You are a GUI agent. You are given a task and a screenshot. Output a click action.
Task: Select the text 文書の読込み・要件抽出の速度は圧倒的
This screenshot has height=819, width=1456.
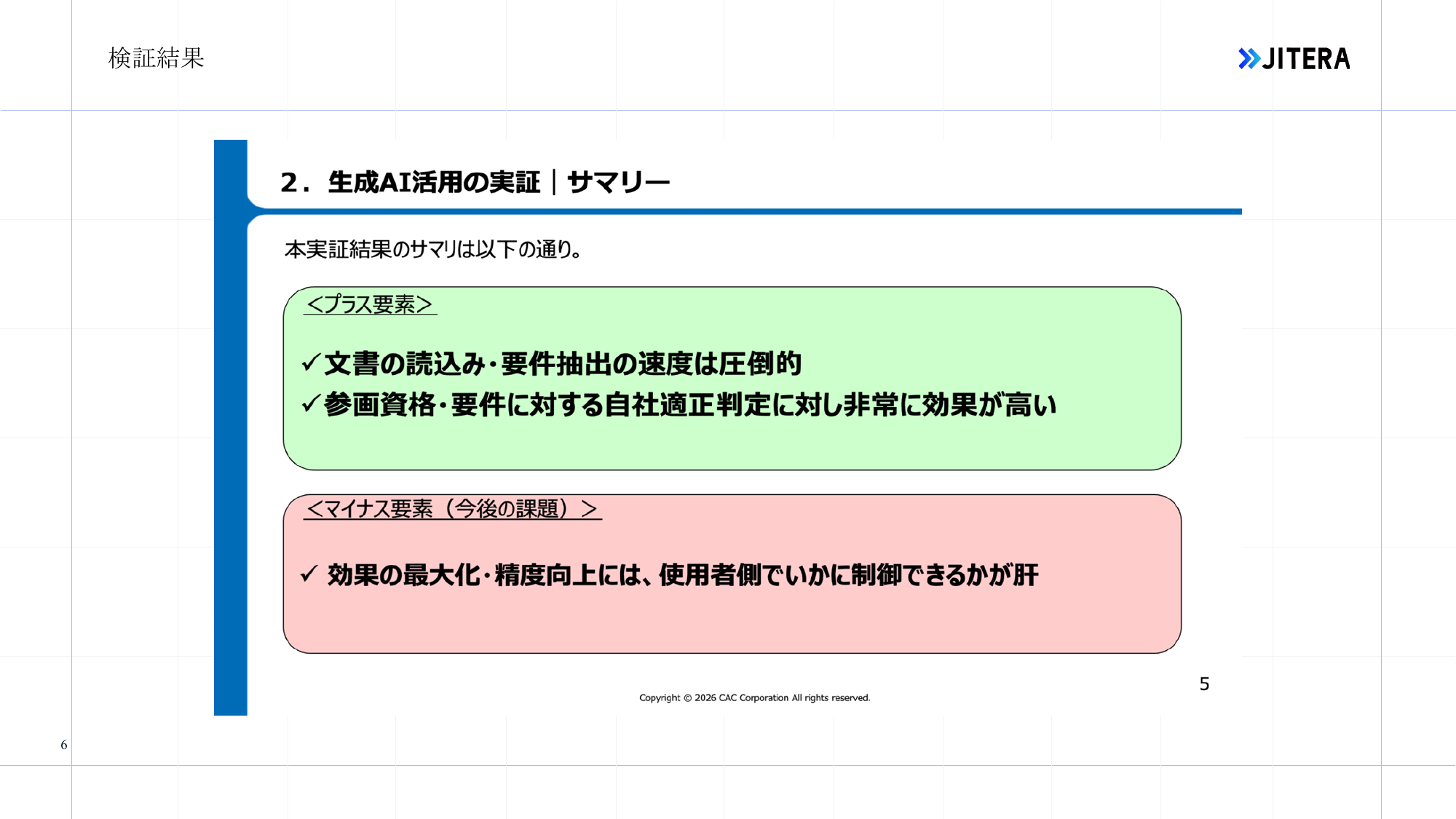(563, 363)
